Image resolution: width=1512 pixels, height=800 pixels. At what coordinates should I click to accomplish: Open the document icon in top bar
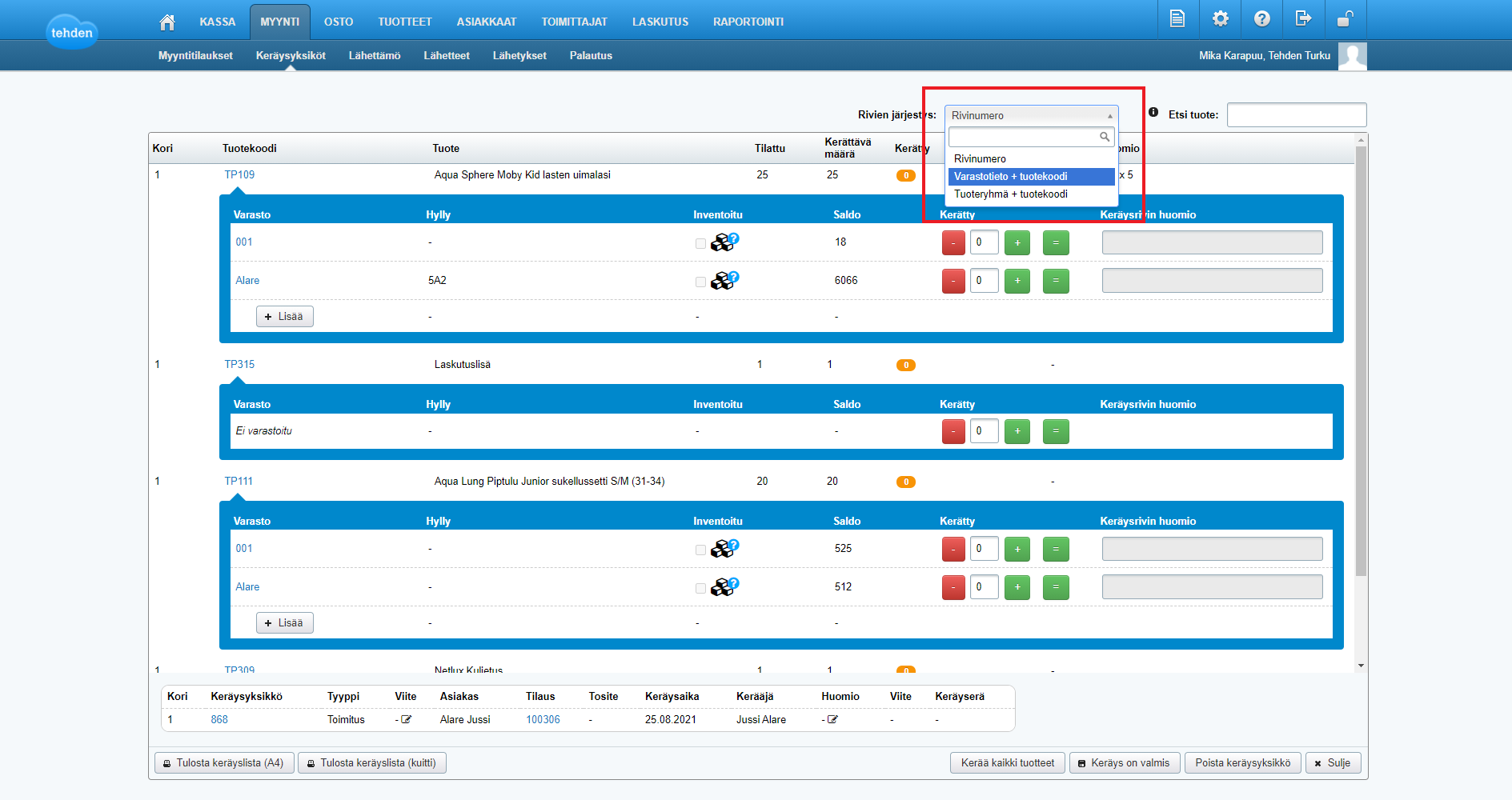point(1177,19)
